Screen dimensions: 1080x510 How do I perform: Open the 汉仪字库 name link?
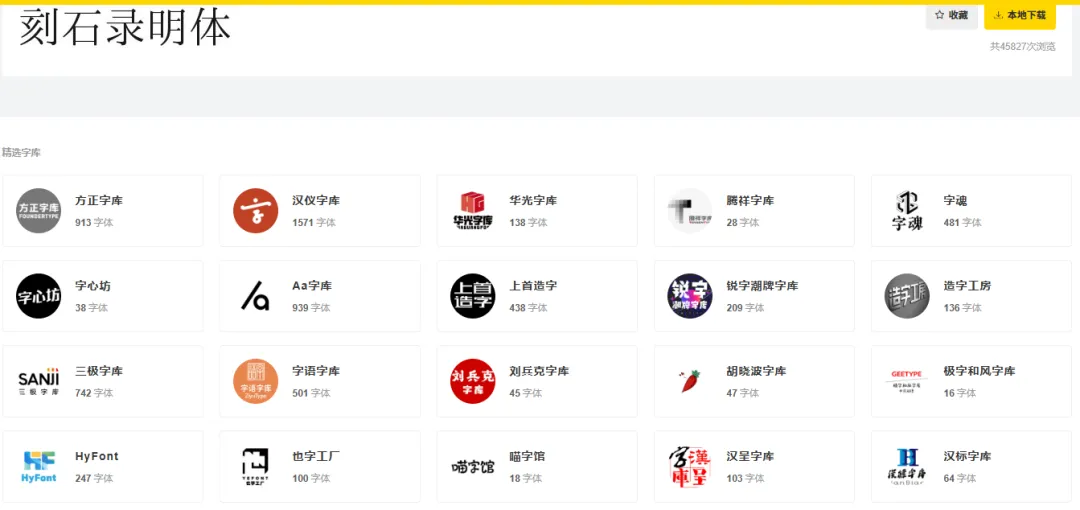pos(316,201)
